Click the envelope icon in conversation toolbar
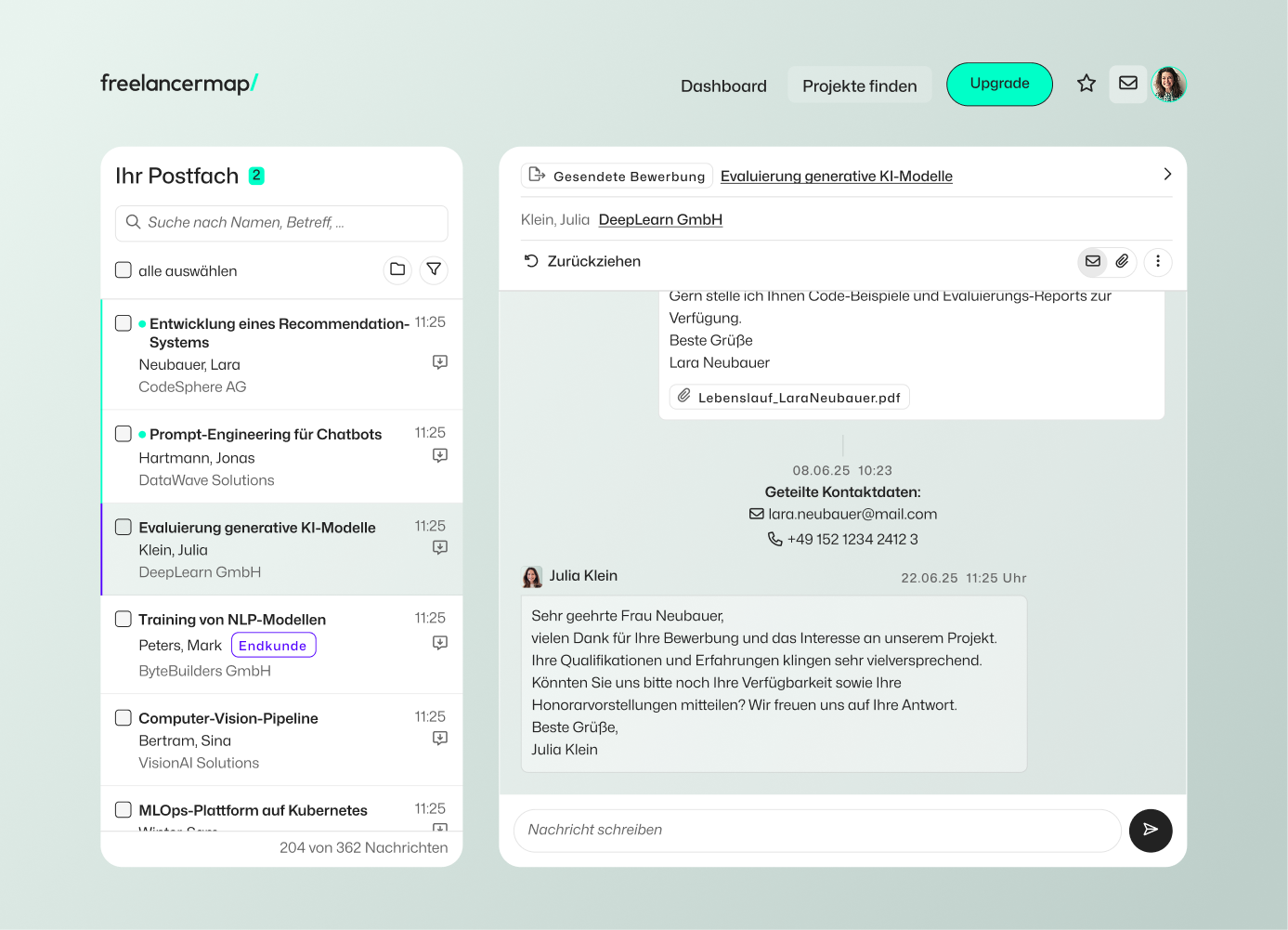The image size is (1288, 930). point(1093,261)
